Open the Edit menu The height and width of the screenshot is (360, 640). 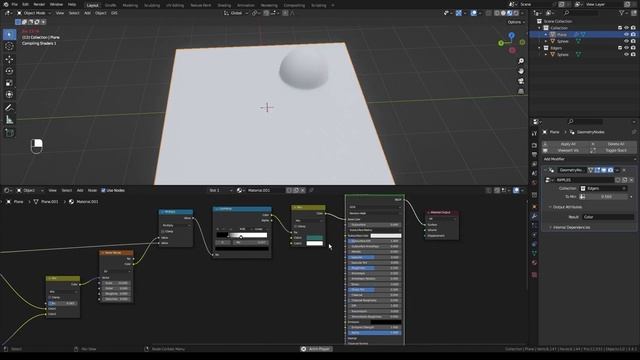pos(25,4)
